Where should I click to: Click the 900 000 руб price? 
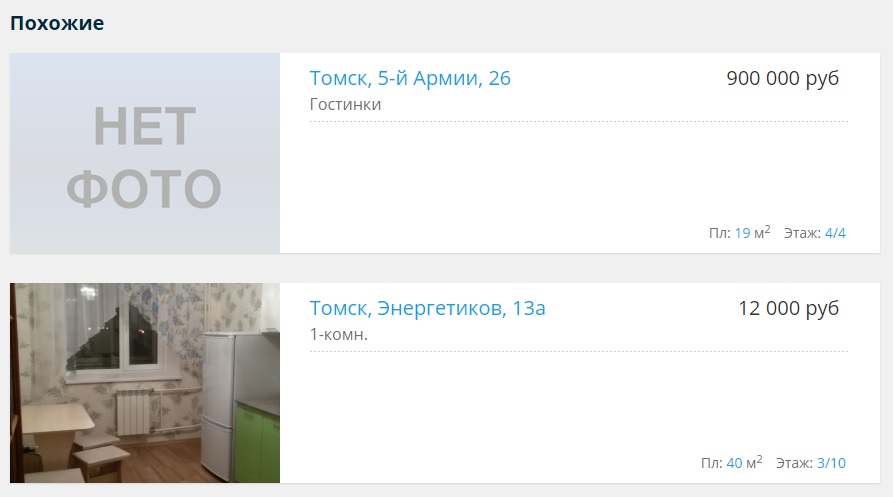tap(783, 79)
